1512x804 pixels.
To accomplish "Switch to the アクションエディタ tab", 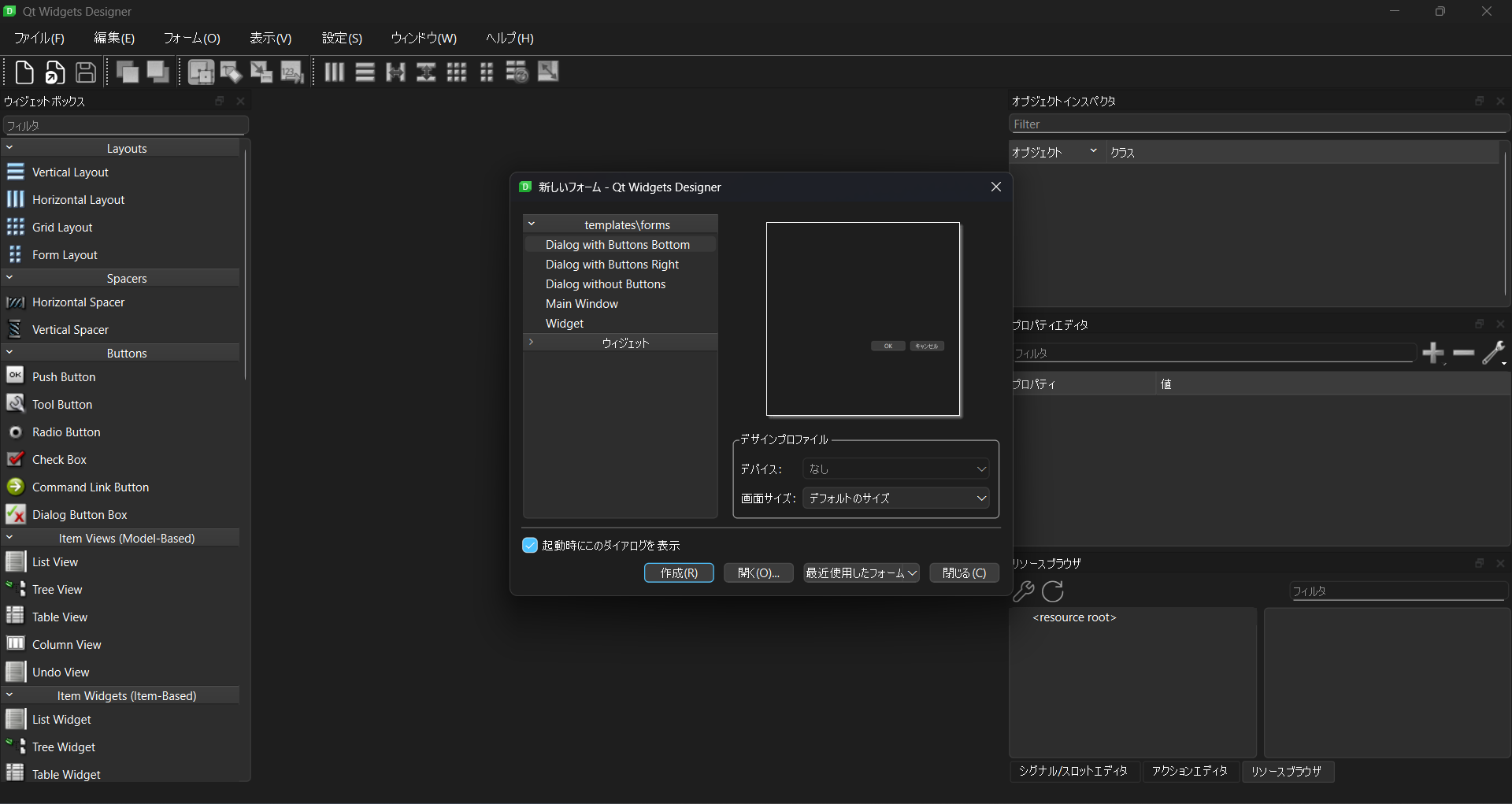I will [1189, 772].
